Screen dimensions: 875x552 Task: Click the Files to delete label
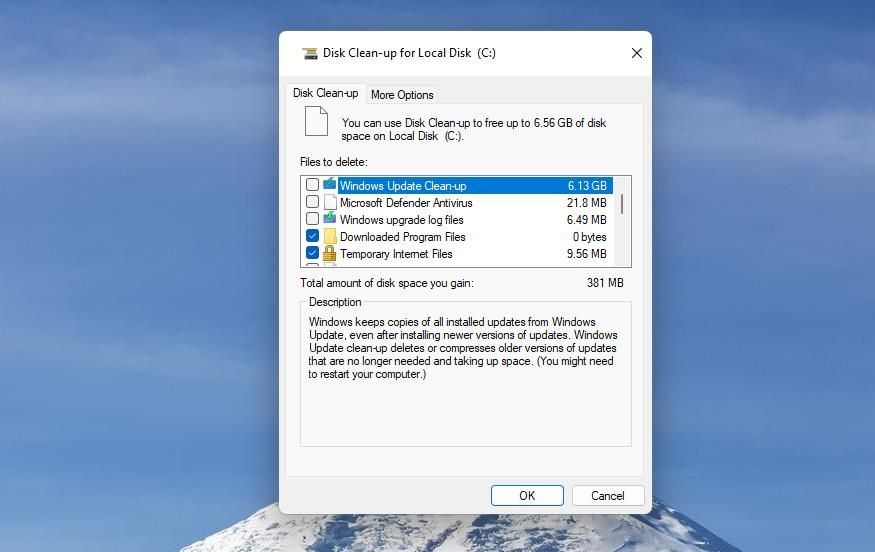tap(334, 162)
